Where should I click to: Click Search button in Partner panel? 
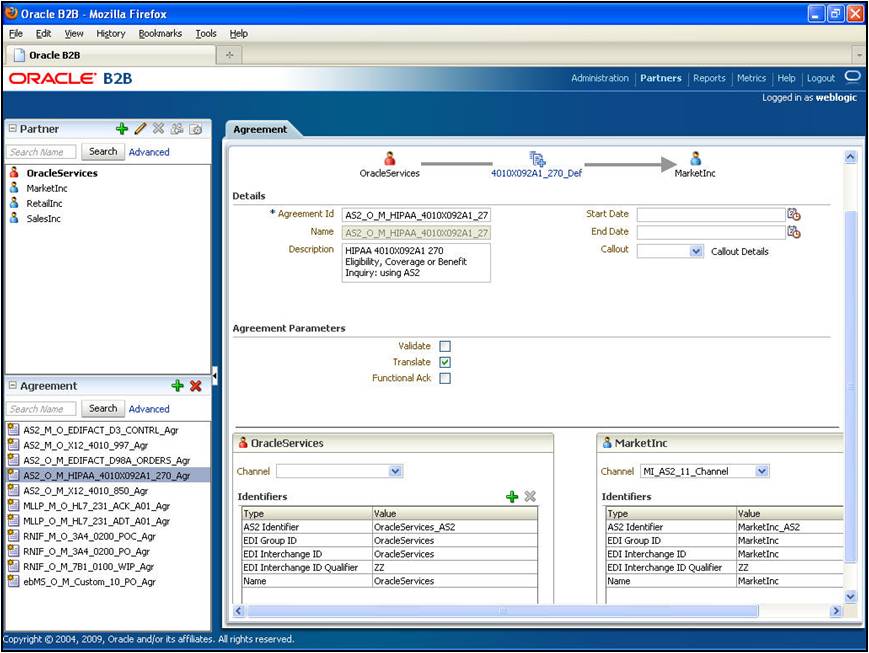click(x=103, y=151)
